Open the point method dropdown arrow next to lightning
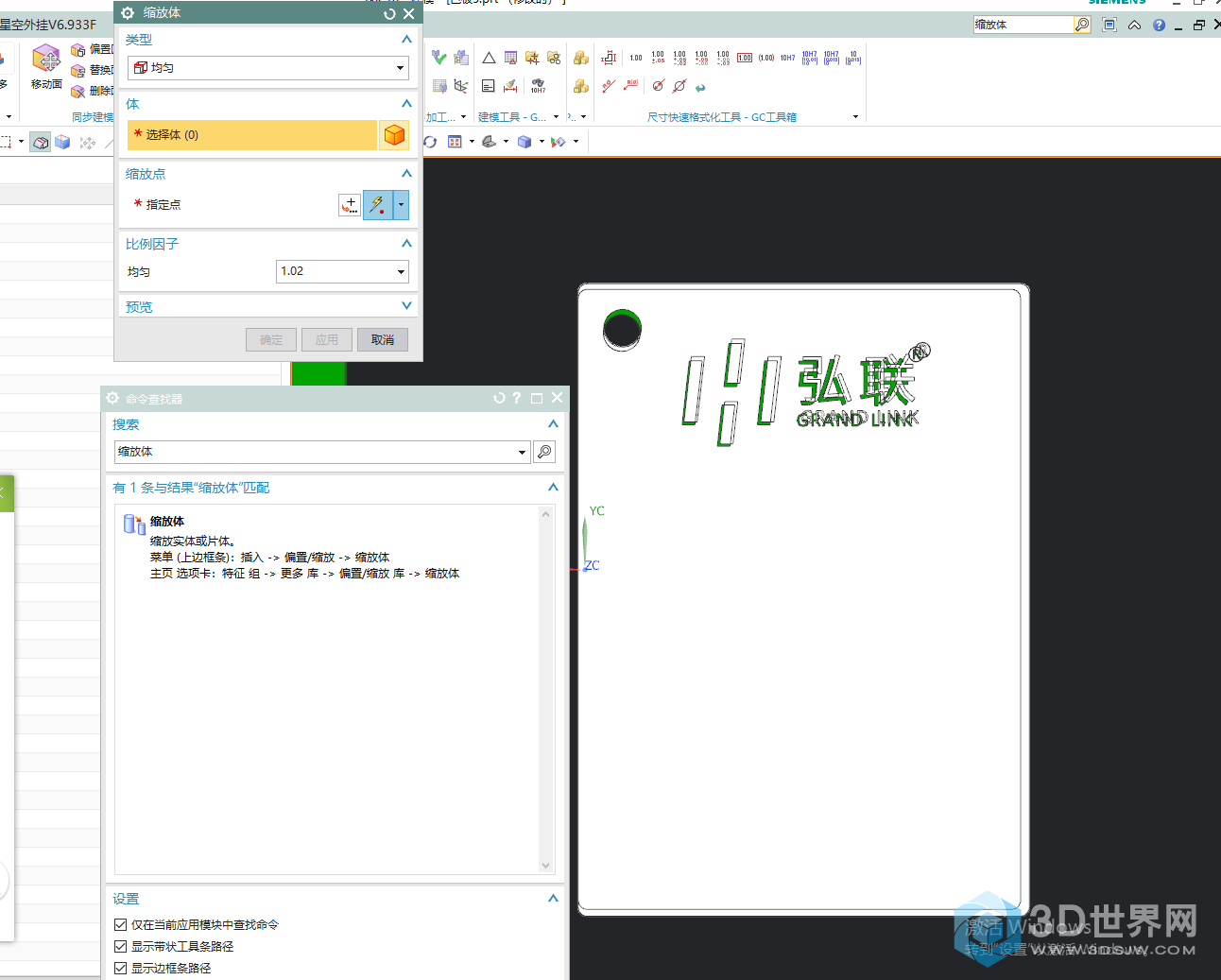Viewport: 1221px width, 980px height. (401, 205)
